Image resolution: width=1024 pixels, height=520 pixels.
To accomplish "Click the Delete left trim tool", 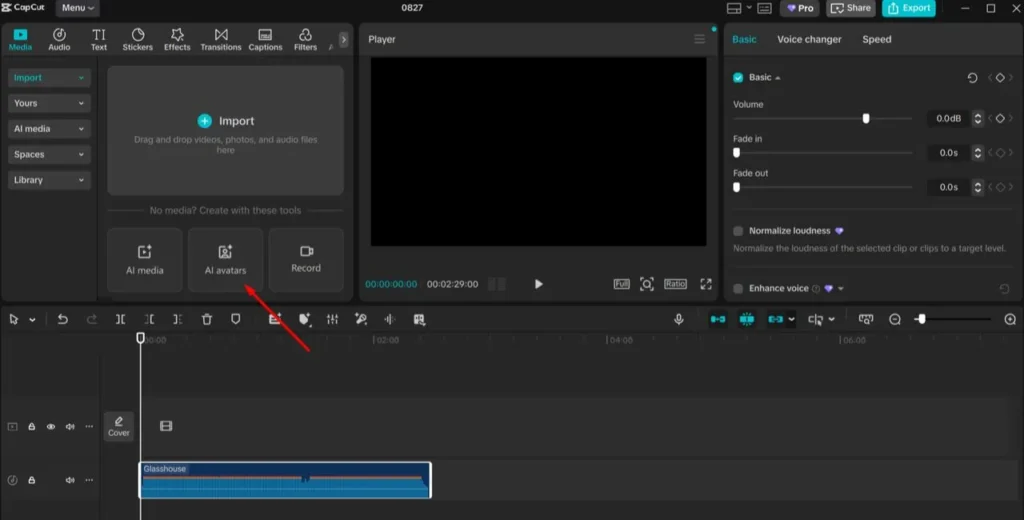I will 149,319.
